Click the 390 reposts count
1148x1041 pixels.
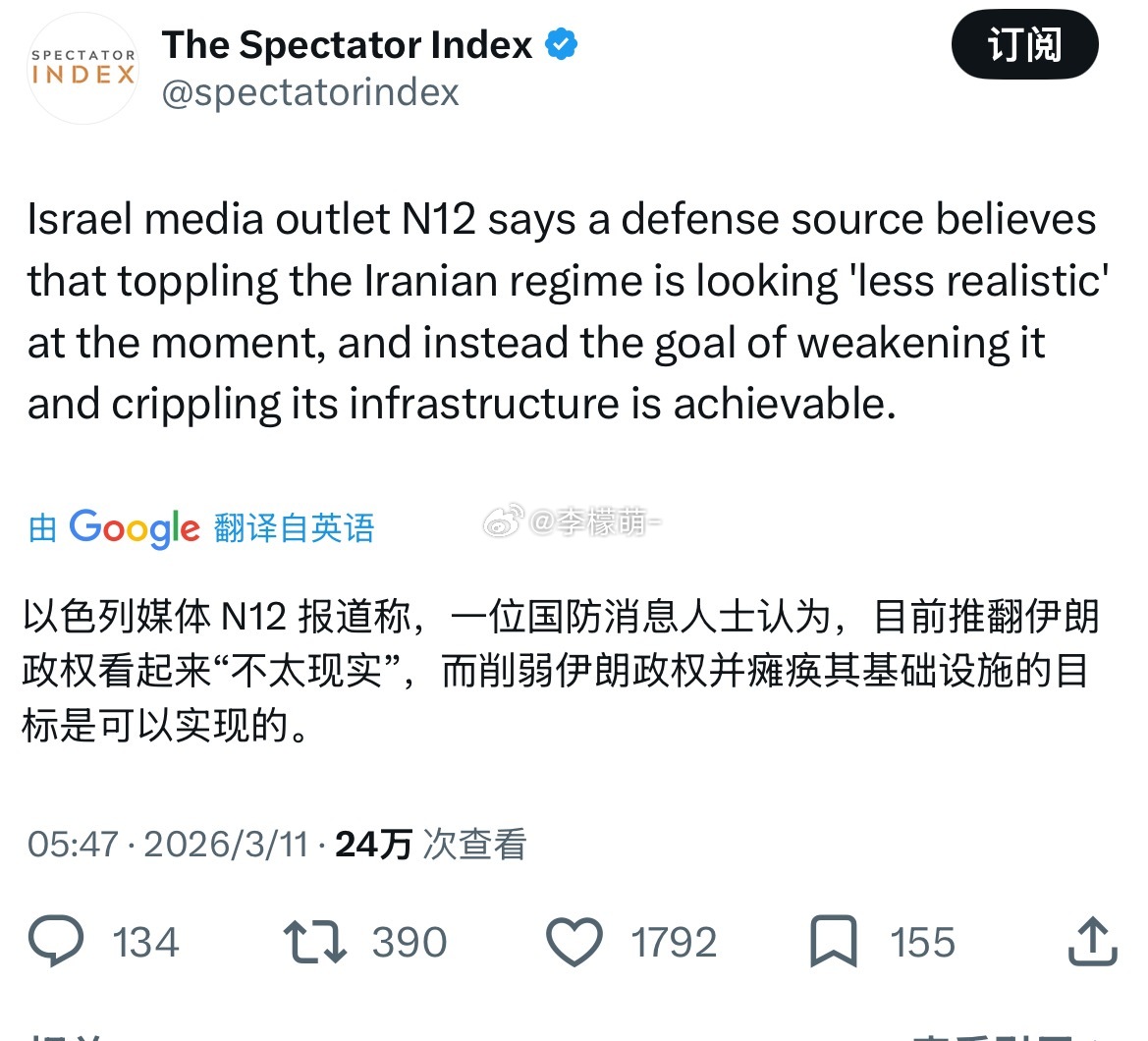click(x=409, y=943)
